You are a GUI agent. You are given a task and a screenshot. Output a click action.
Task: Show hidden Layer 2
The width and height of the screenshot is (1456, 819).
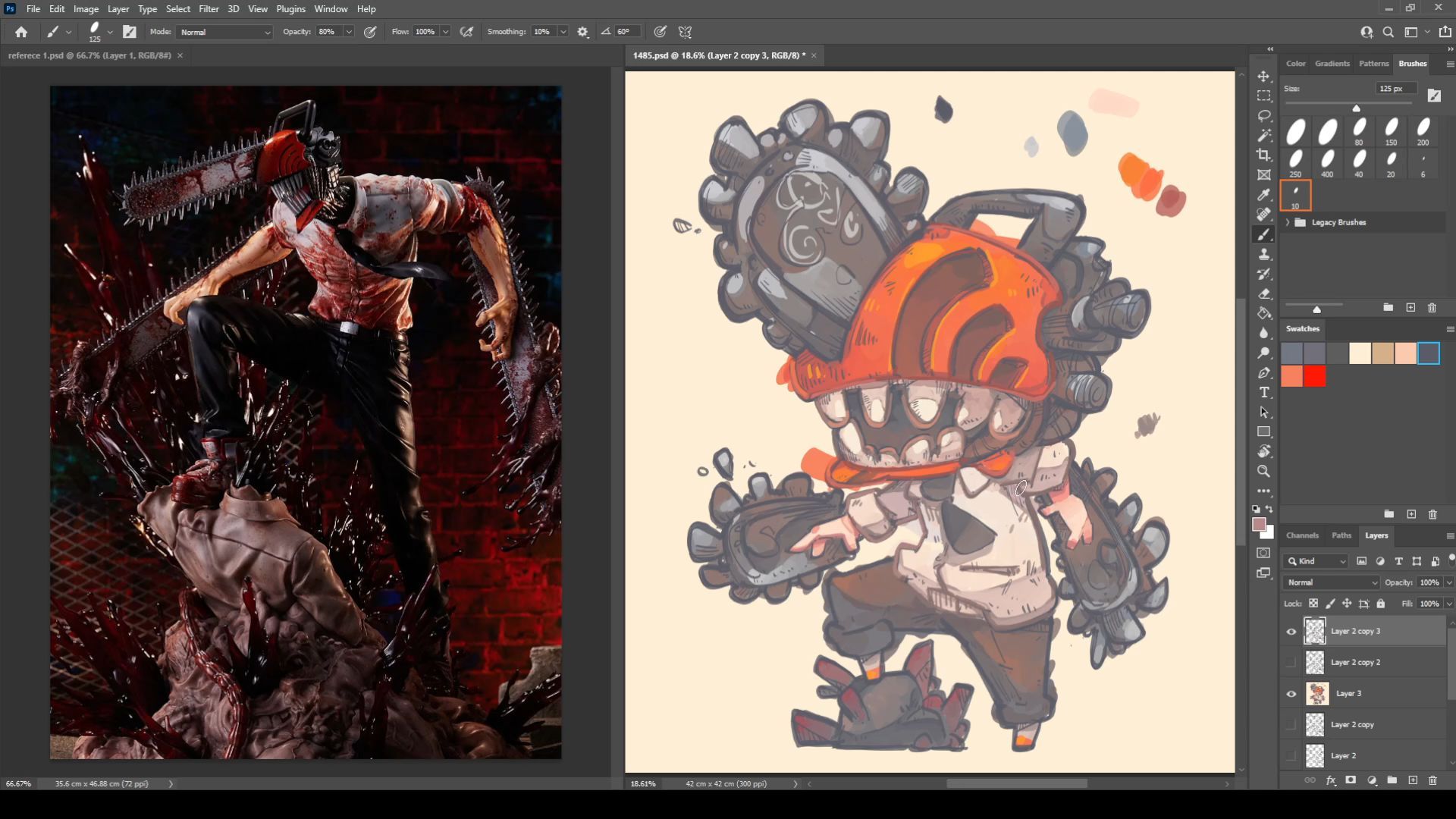tap(1291, 755)
